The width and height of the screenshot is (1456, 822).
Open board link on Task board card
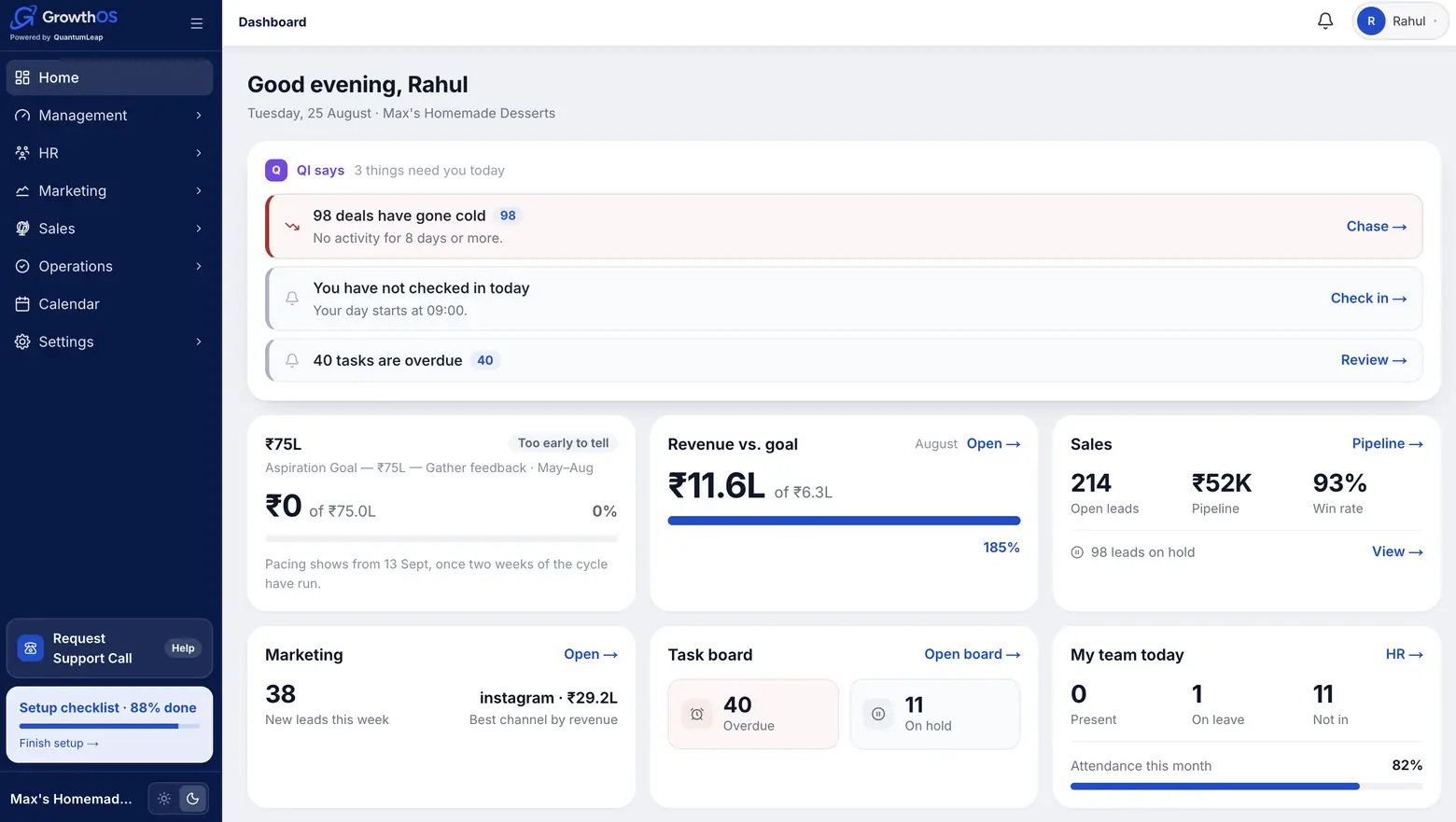(972, 655)
